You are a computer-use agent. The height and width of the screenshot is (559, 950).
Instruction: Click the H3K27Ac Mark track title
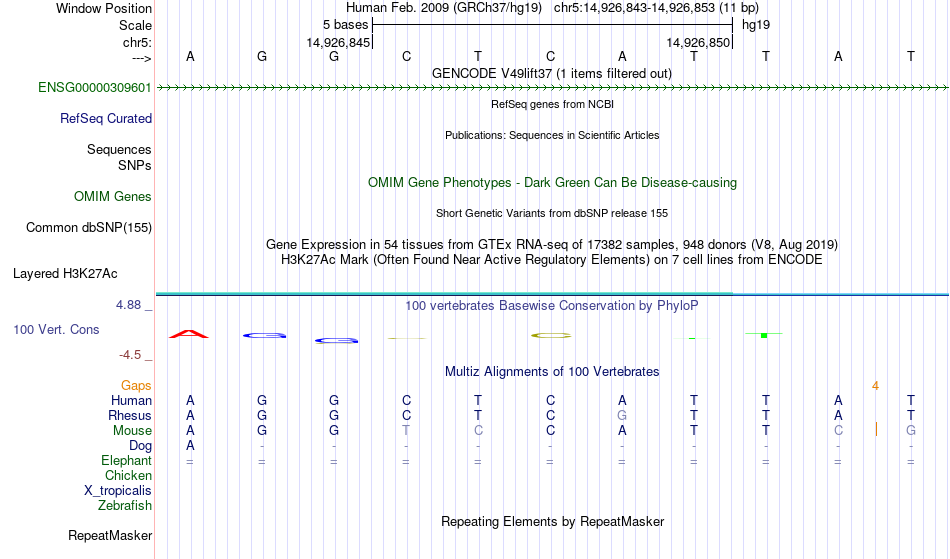tap(552, 260)
